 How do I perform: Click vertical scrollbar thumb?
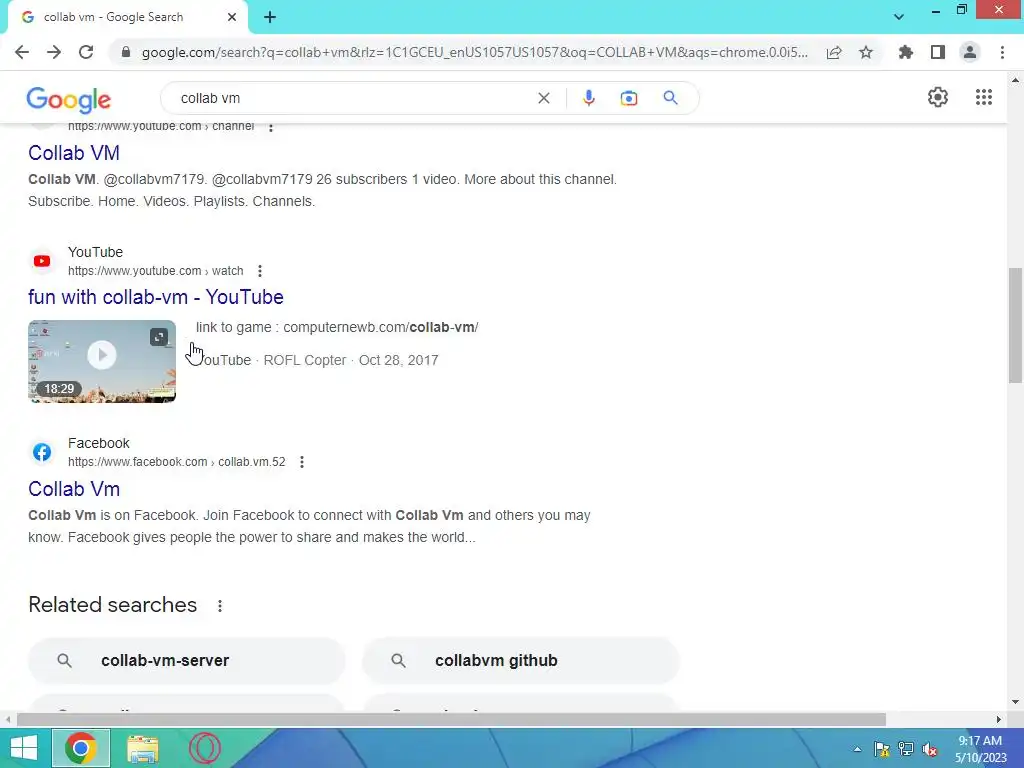click(x=1015, y=325)
